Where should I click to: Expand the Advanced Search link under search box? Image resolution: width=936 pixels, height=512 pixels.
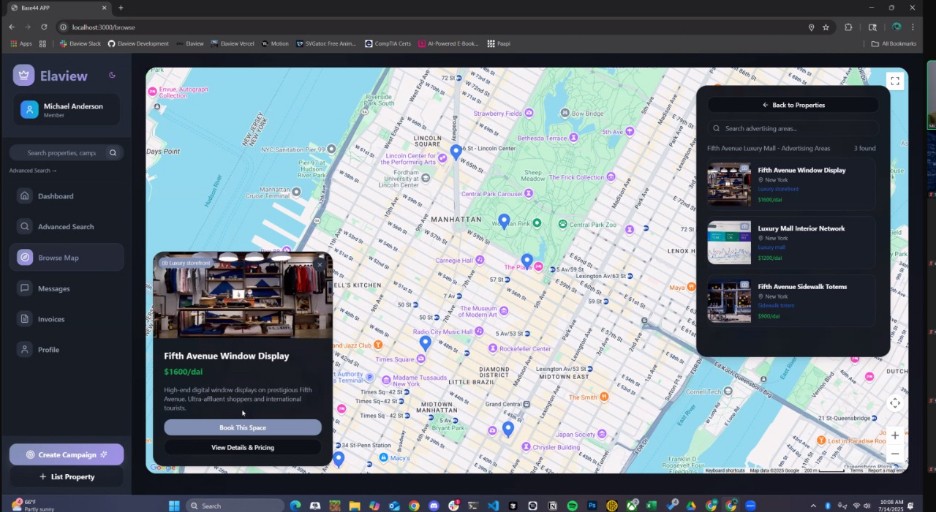[33, 171]
